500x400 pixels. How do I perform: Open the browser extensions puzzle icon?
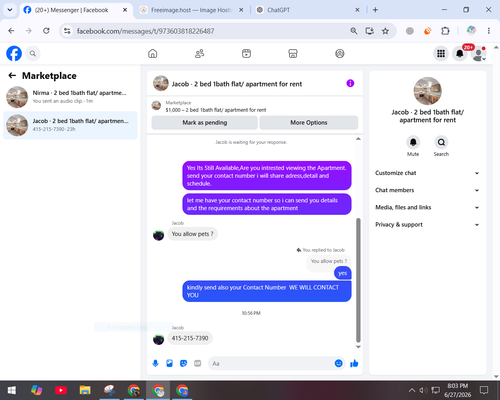pyautogui.click(x=445, y=31)
